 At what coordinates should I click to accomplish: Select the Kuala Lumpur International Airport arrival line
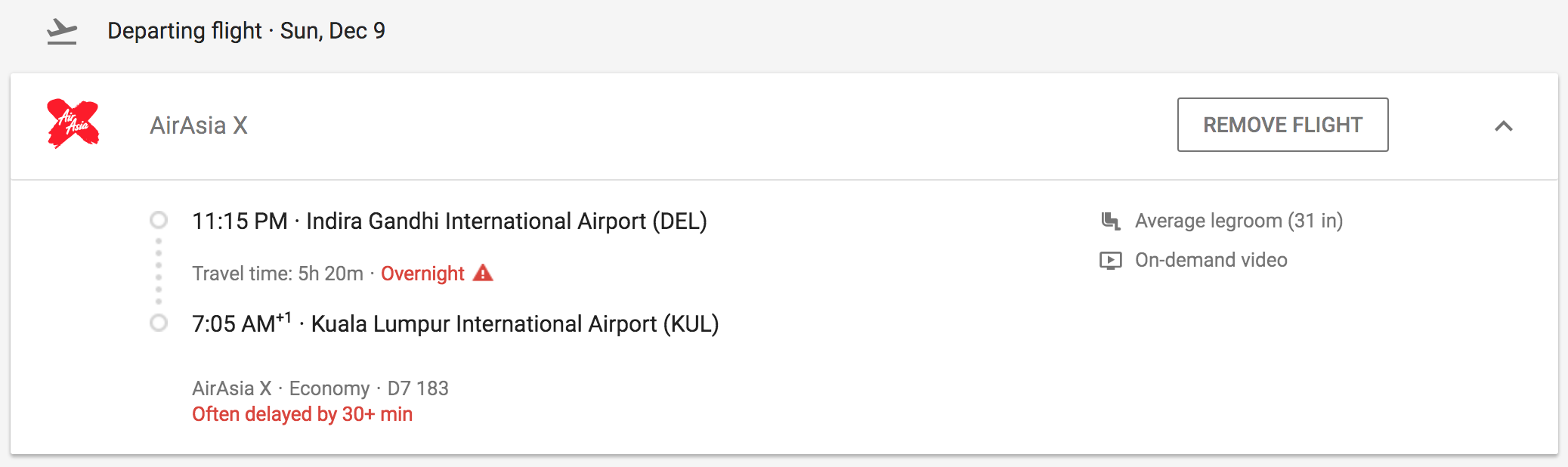tap(455, 324)
